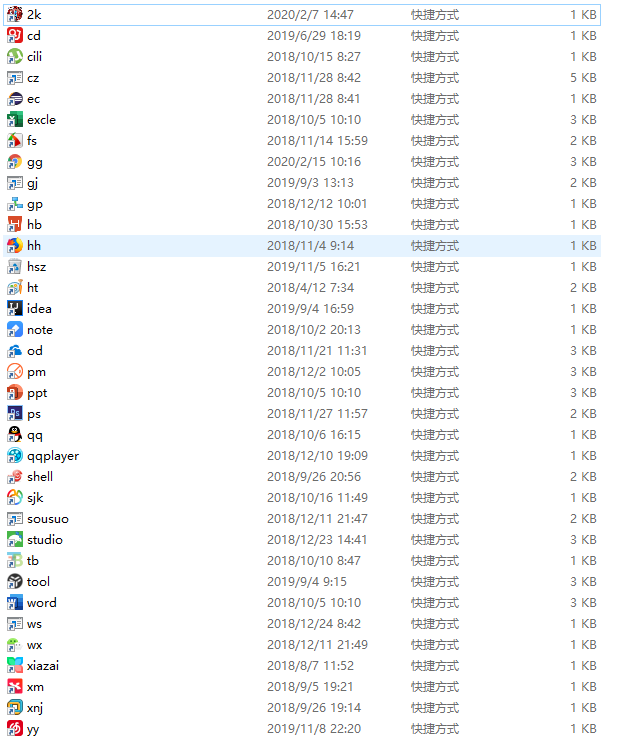Screen dimensions: 625x749
Task: Select the fs shortcut icon
Action: point(15,140)
